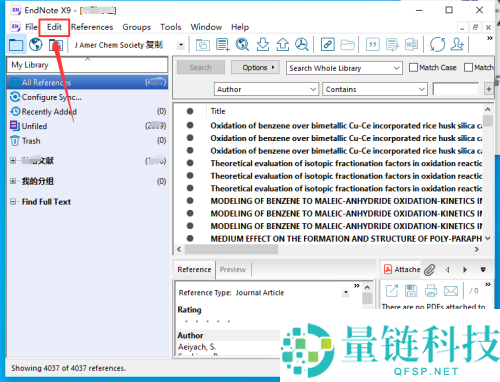Enable the Match Words checkbox
The width and height of the screenshot is (500, 382).
tap(468, 68)
